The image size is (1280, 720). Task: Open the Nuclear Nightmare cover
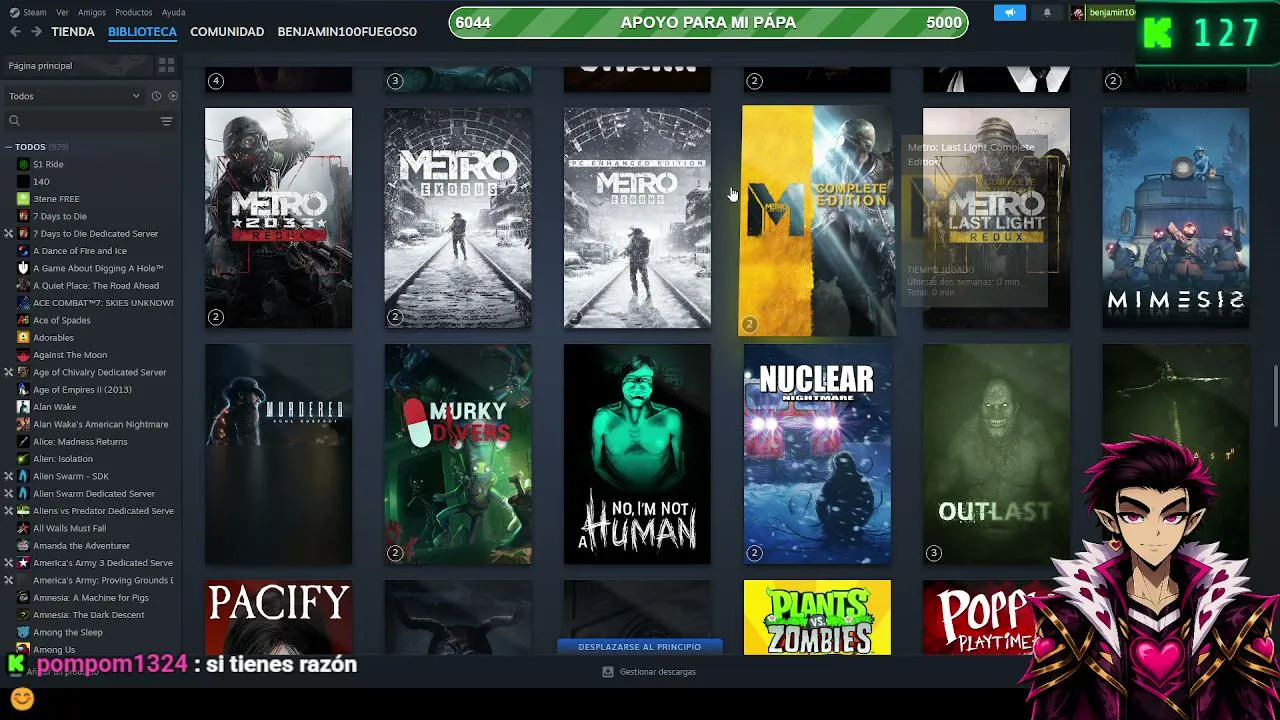coord(817,454)
